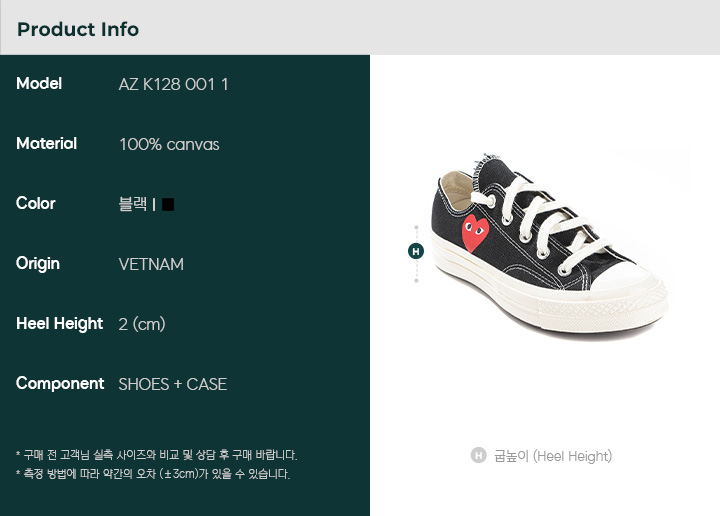Click the Origin label
Viewport: 720px width, 516px height.
38,264
